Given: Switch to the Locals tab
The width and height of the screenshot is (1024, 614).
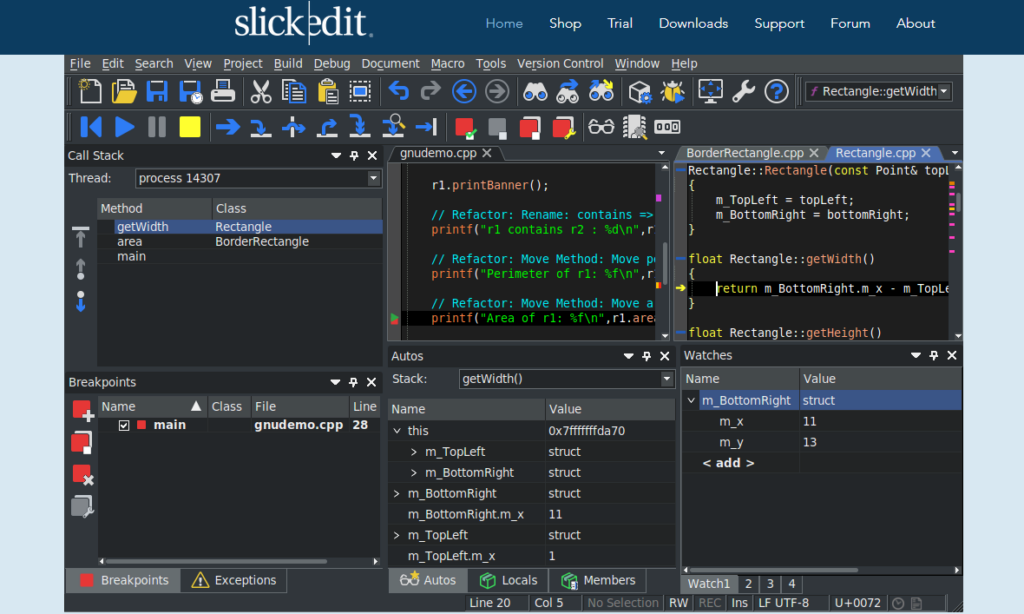Looking at the screenshot, I should (x=509, y=580).
